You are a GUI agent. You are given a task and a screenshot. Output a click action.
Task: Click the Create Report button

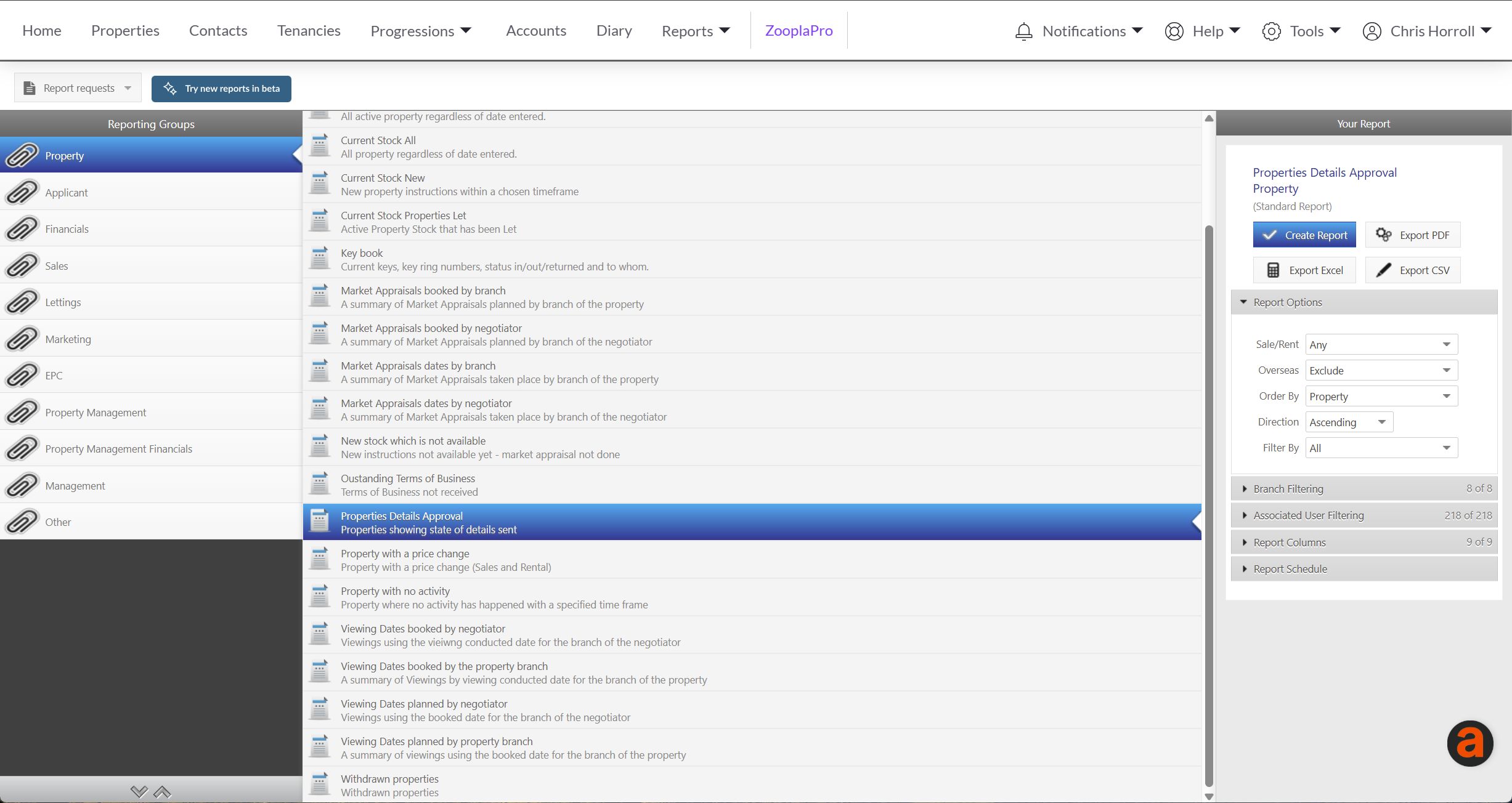(x=1304, y=235)
